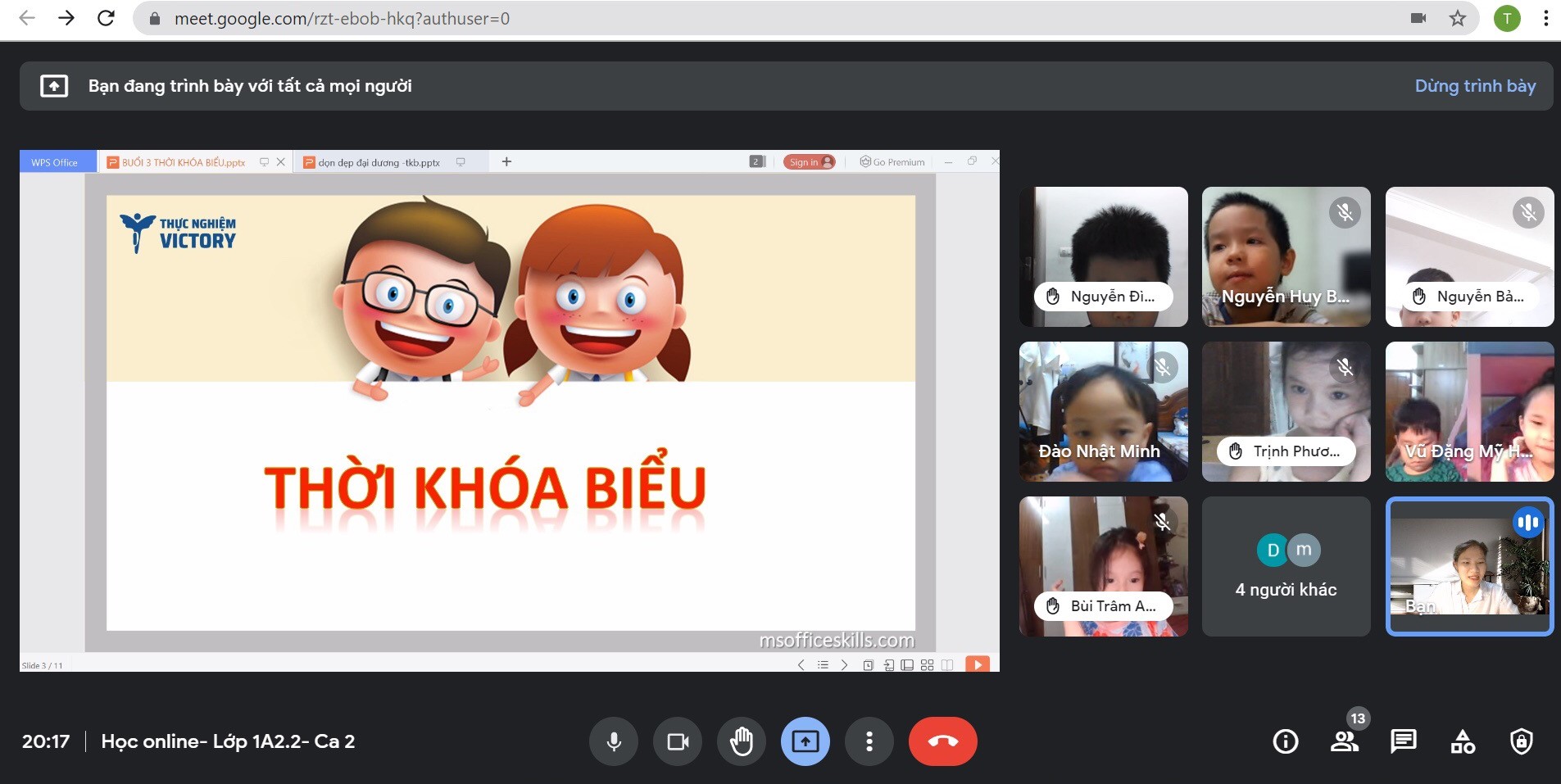Open the Chrome three-dot menu
Viewport: 1561px width, 784px height.
click(1545, 18)
